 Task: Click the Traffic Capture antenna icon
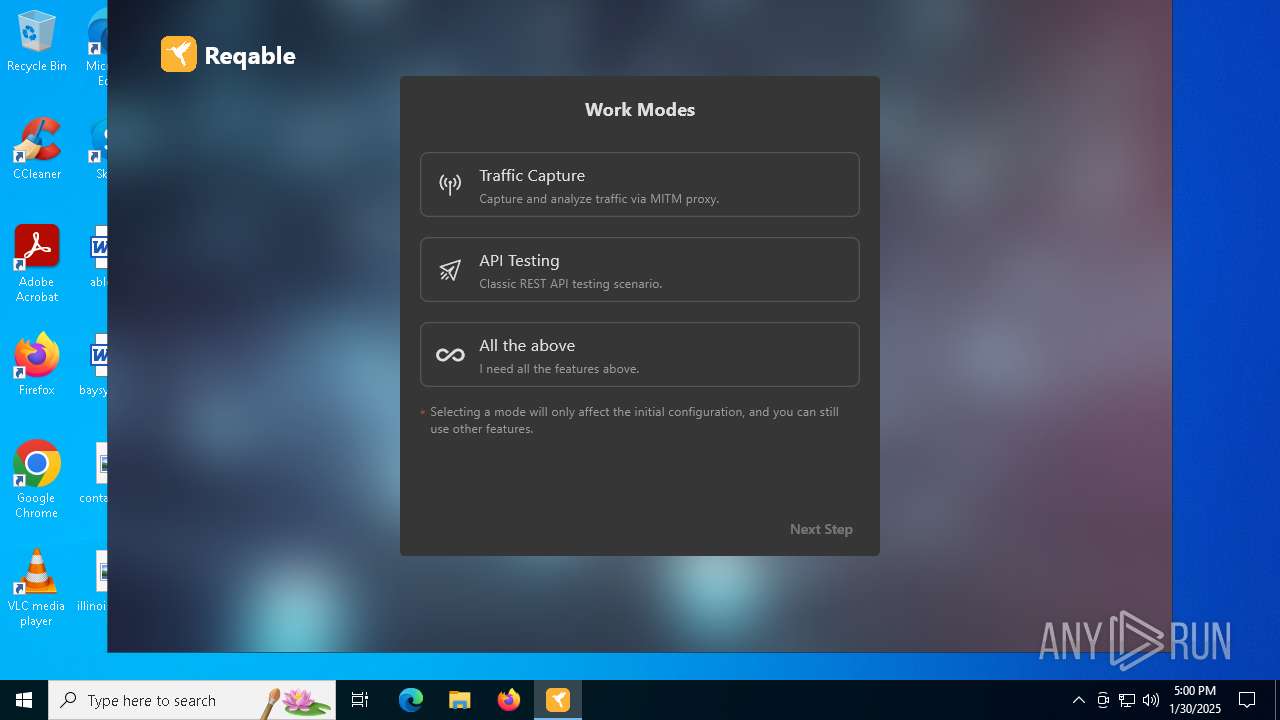(450, 184)
